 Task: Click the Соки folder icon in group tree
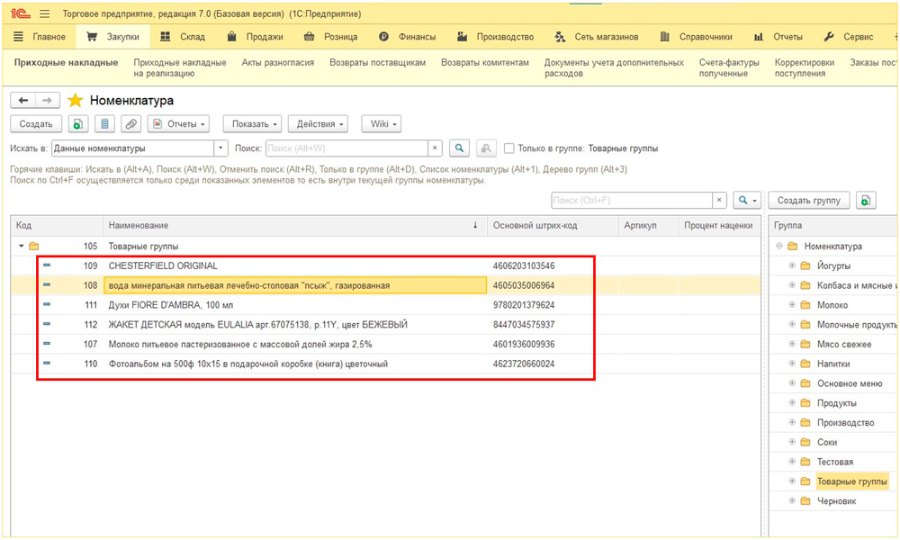(x=805, y=442)
